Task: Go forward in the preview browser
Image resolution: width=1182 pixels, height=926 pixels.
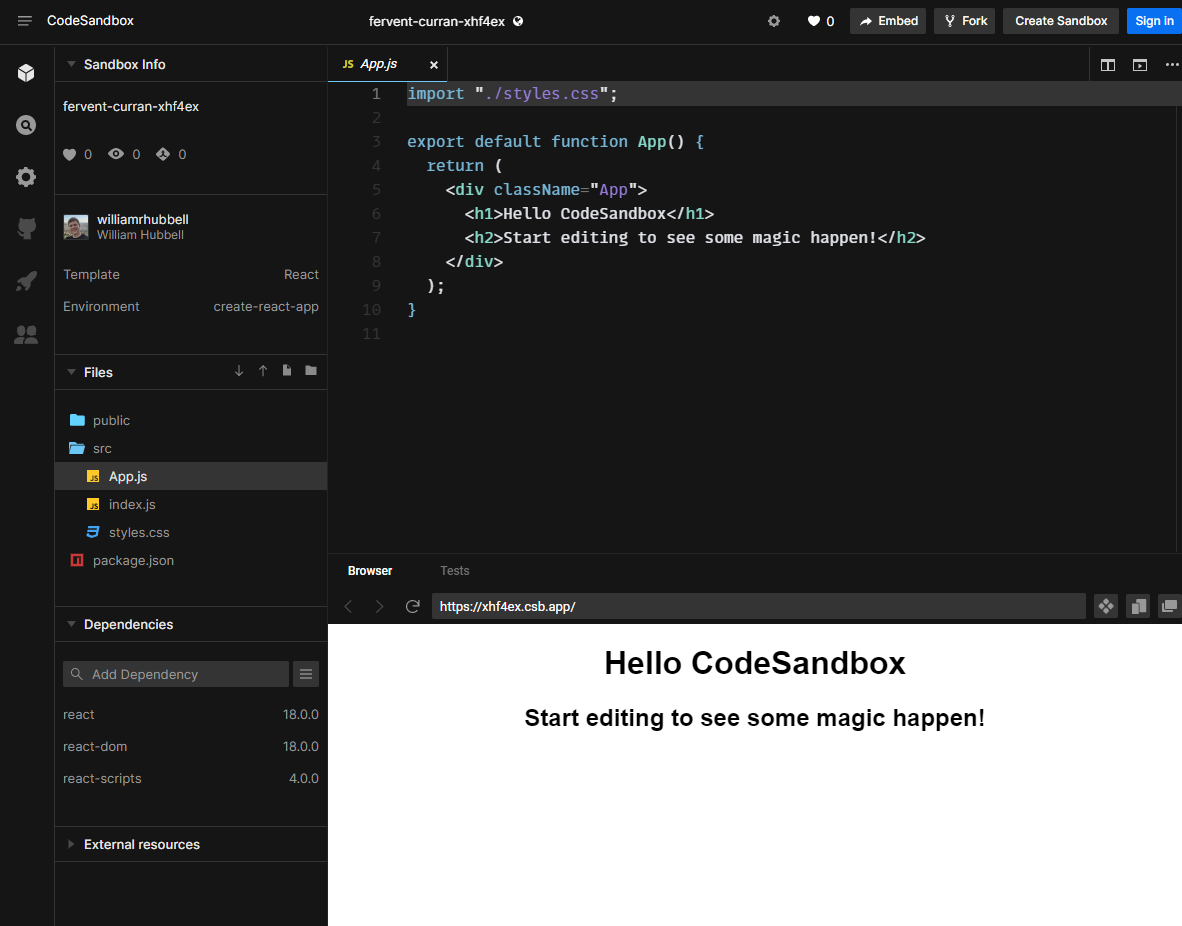Action: (x=379, y=607)
